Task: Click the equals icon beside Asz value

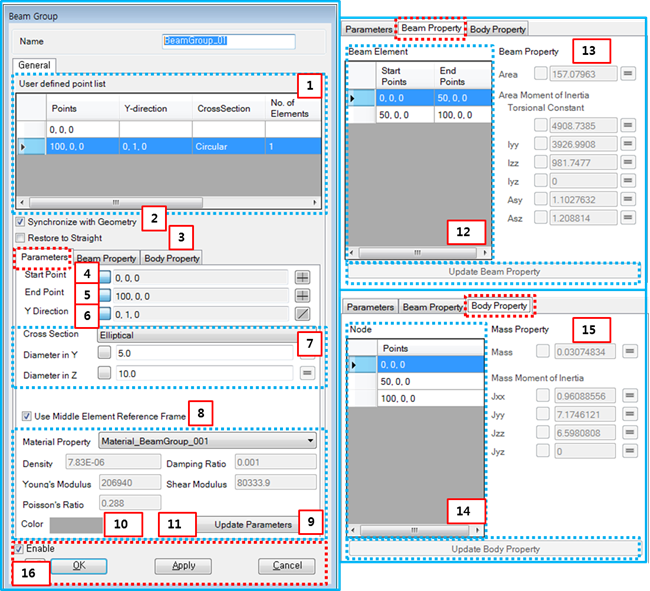Action: point(628,217)
